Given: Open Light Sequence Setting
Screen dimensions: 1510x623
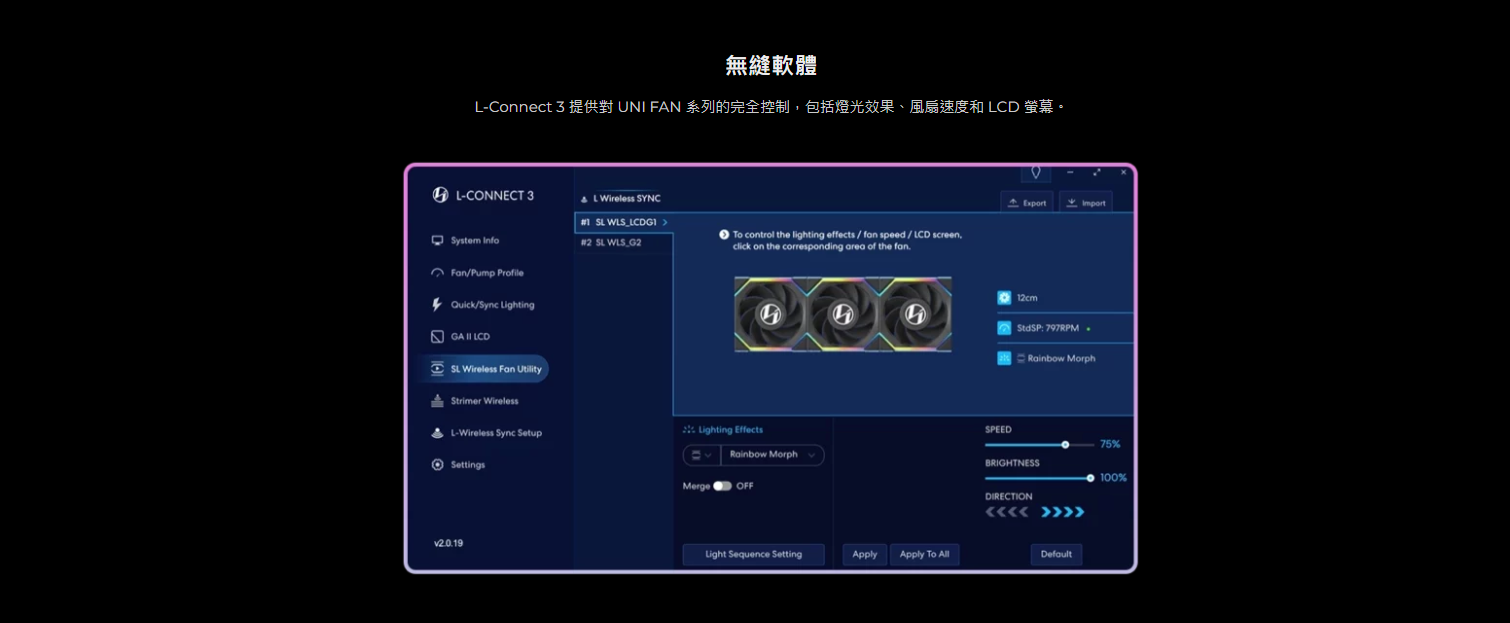Looking at the screenshot, I should (x=753, y=554).
